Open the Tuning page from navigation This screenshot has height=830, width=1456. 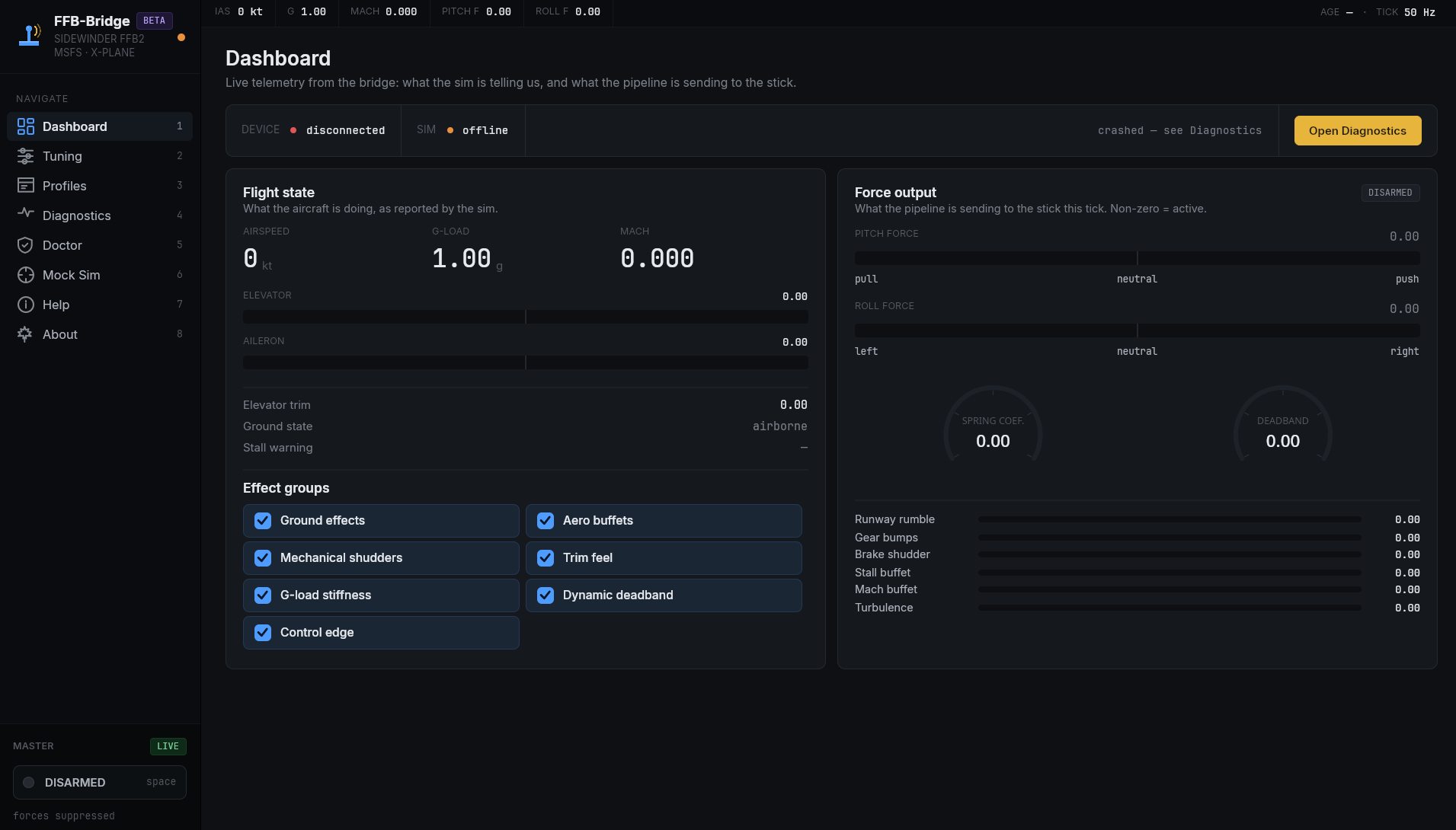(62, 156)
